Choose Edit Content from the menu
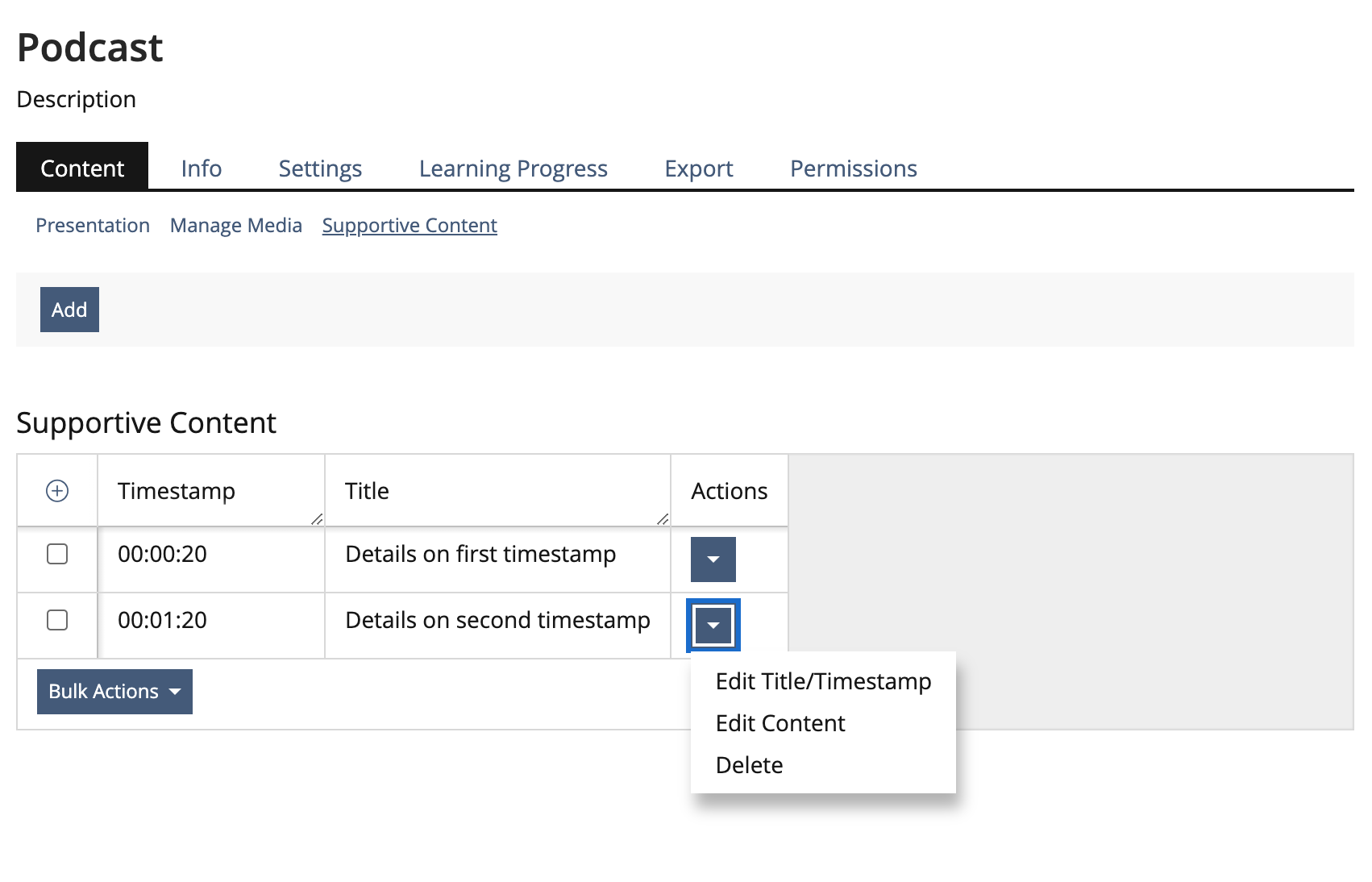This screenshot has height=882, width=1372. (x=780, y=723)
